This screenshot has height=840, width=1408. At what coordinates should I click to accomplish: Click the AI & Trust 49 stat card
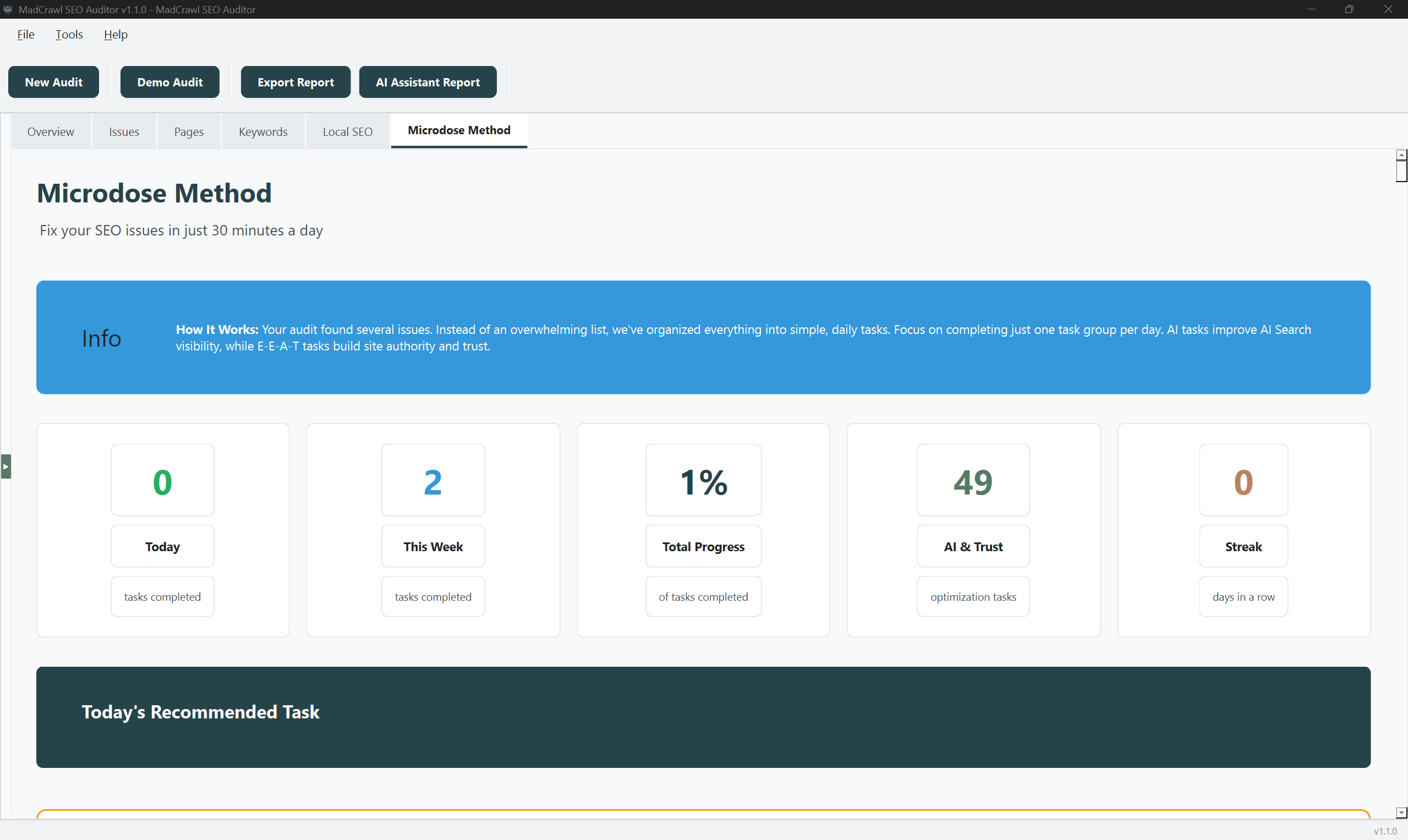[x=973, y=530]
